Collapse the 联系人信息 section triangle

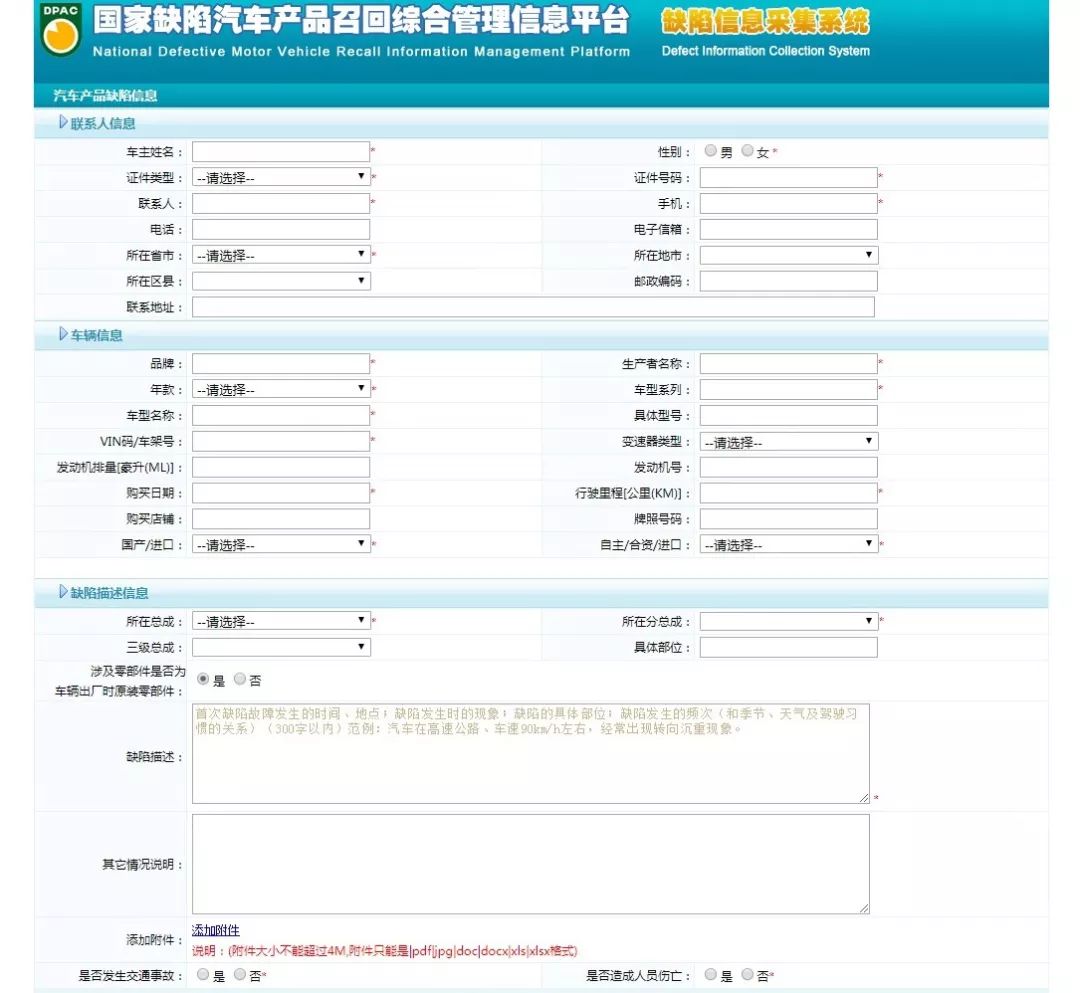[x=63, y=123]
